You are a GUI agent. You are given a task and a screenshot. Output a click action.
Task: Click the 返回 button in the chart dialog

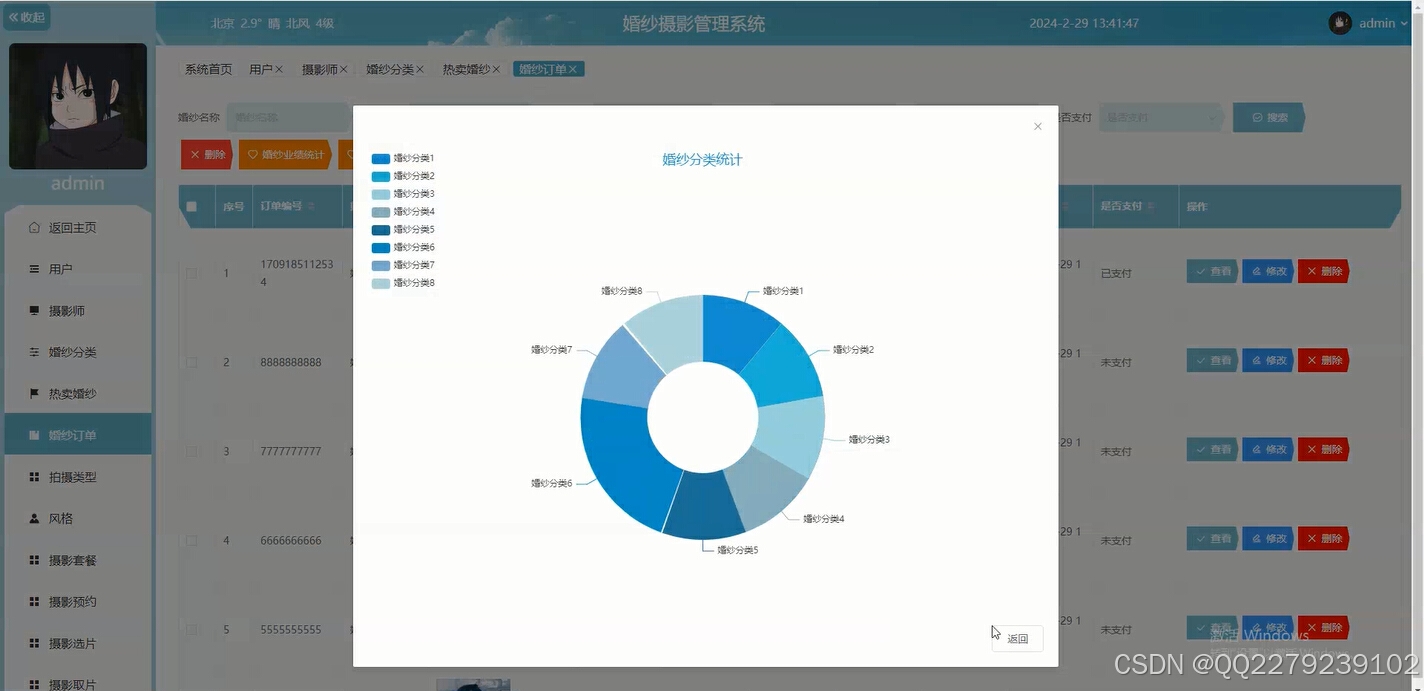1017,638
